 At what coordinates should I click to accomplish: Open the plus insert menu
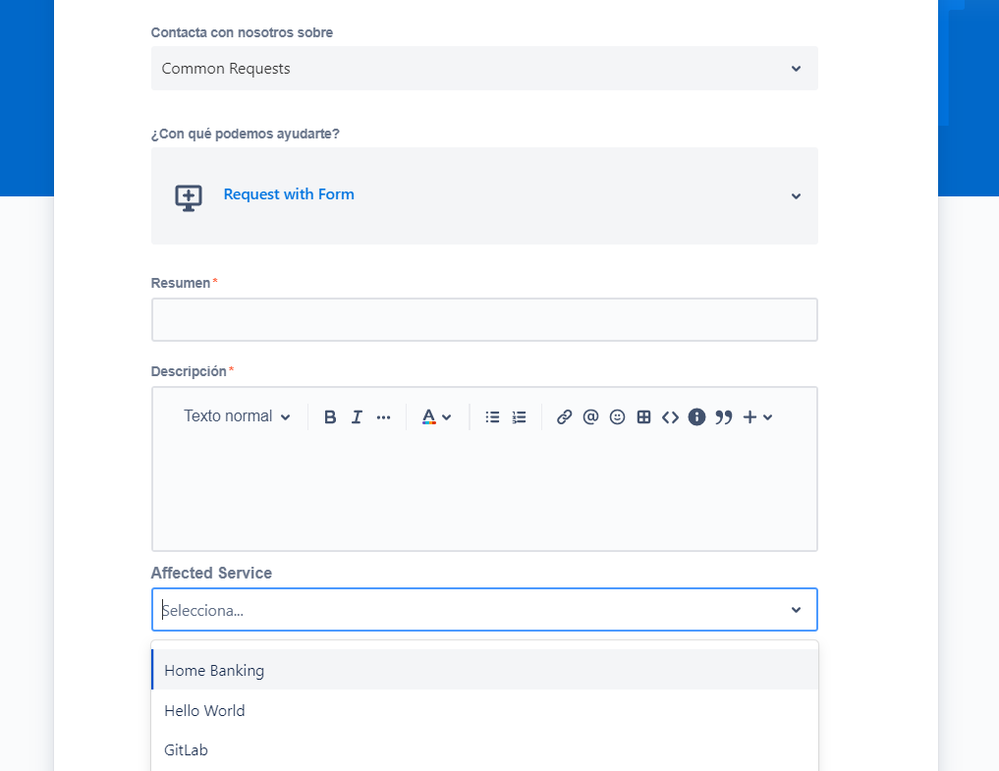(758, 417)
